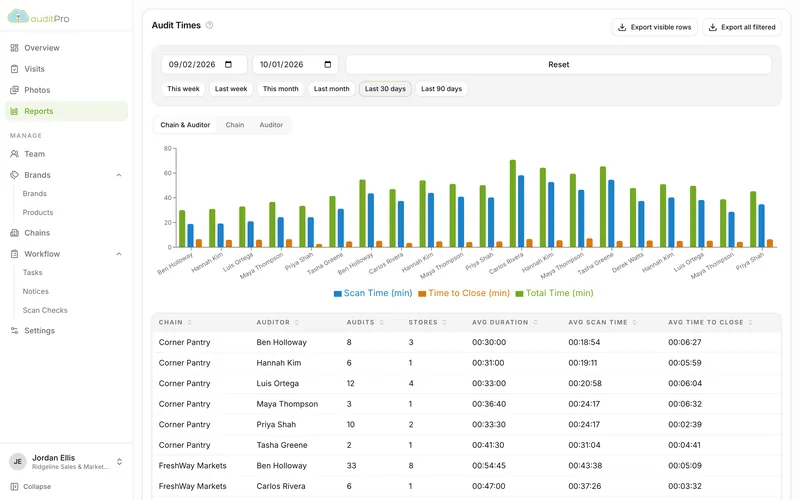Click the download icon in Export visible rows
Image resolution: width=800 pixels, height=500 pixels.
622,27
